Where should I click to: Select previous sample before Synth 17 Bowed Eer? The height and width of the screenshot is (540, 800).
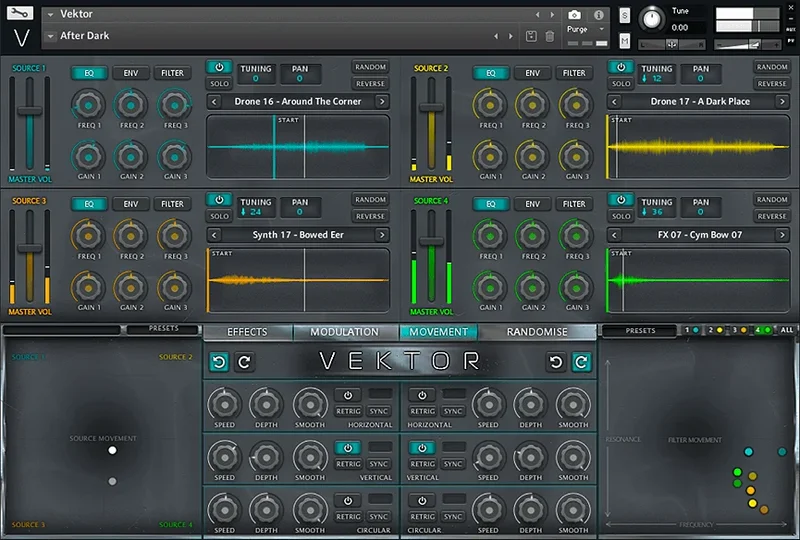coord(214,235)
